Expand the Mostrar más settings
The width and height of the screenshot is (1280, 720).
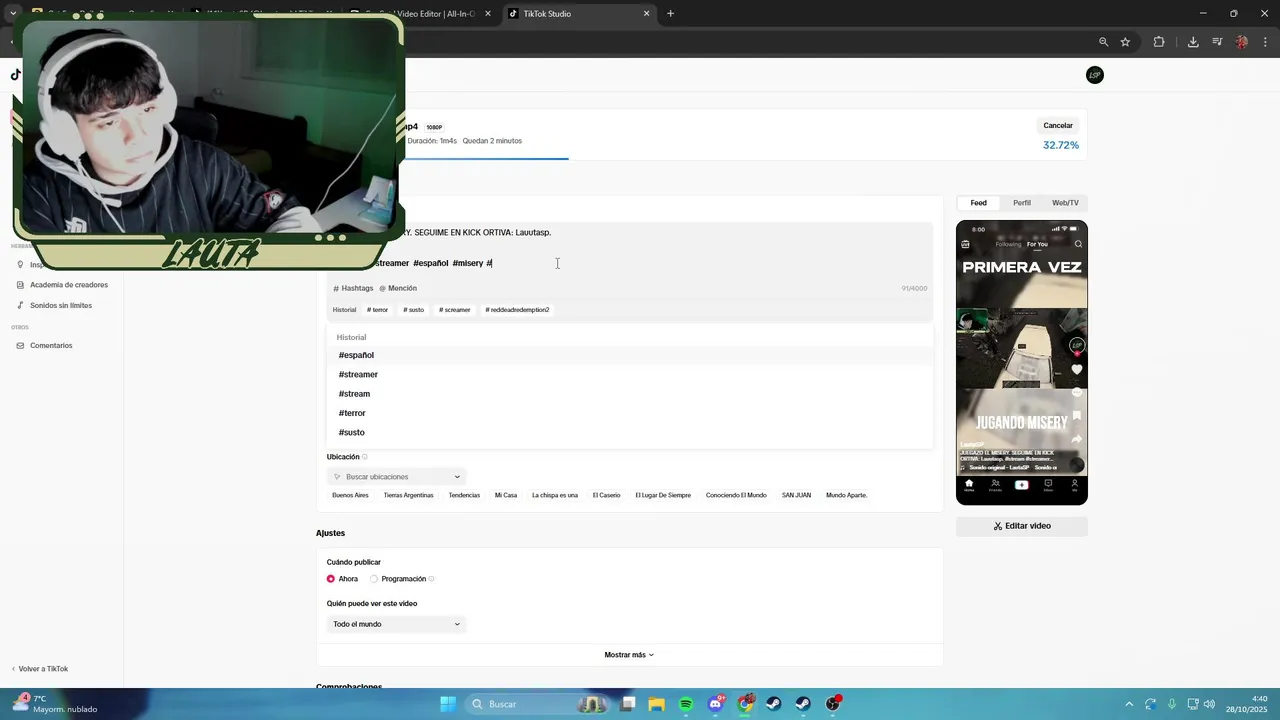[629, 655]
